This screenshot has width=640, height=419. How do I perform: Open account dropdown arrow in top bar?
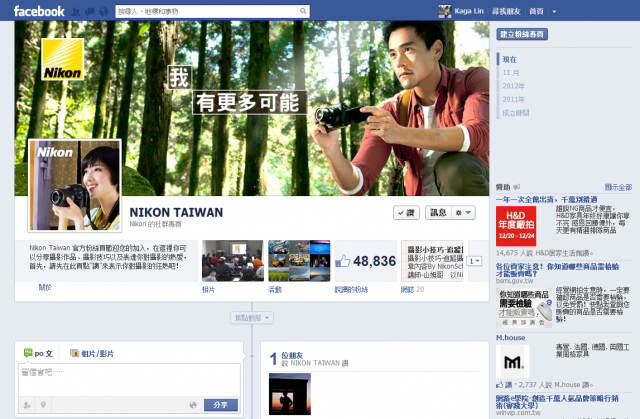[x=554, y=11]
